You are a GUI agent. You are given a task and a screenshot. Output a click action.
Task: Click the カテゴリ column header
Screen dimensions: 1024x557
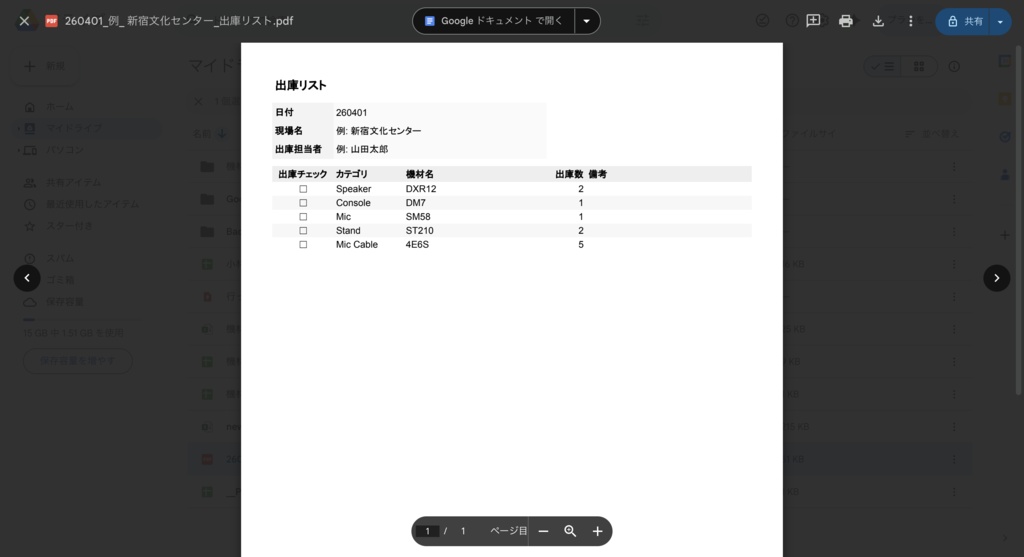pos(351,174)
